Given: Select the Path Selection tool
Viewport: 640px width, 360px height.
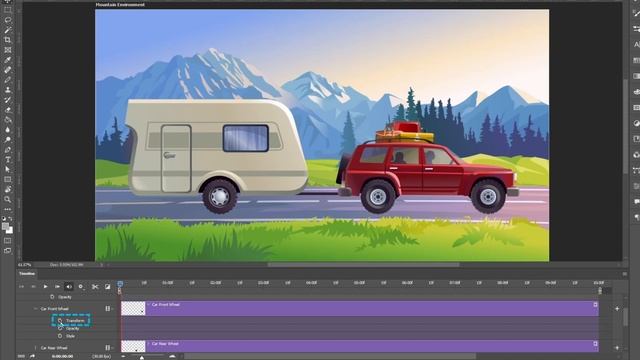Looking at the screenshot, I should [7, 169].
